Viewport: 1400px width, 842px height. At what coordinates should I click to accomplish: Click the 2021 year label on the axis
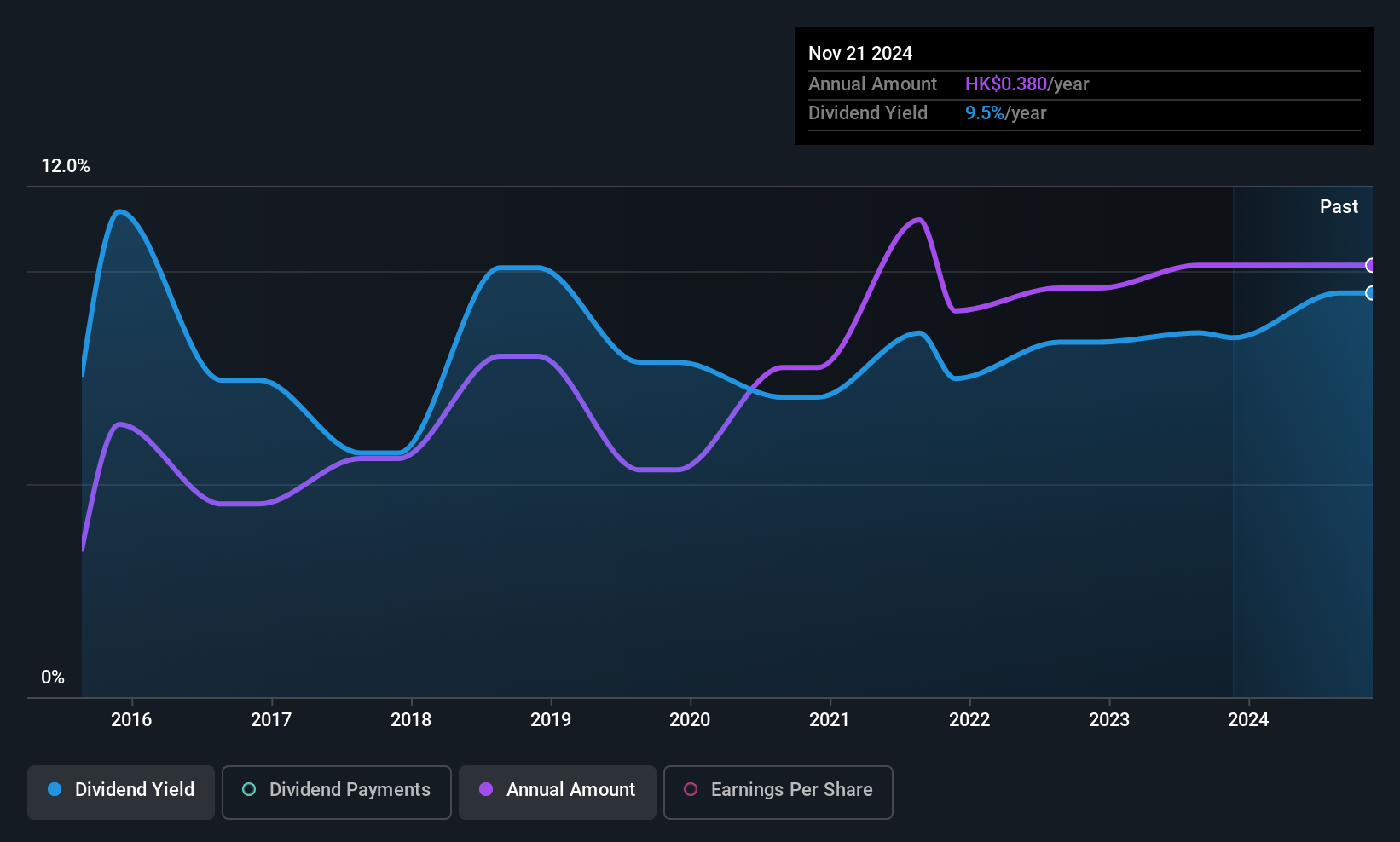[830, 719]
